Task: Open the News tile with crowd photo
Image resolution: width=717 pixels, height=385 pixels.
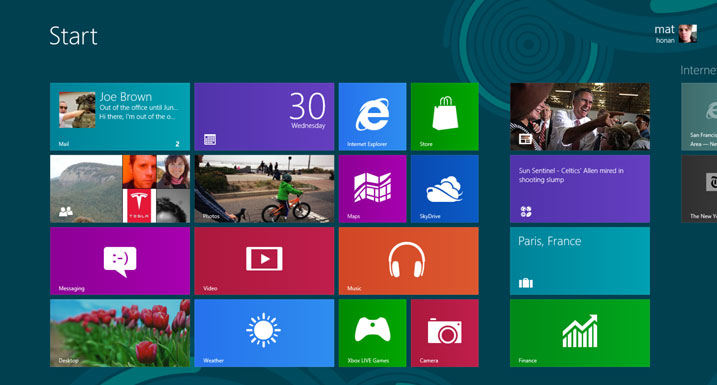Action: tap(580, 117)
